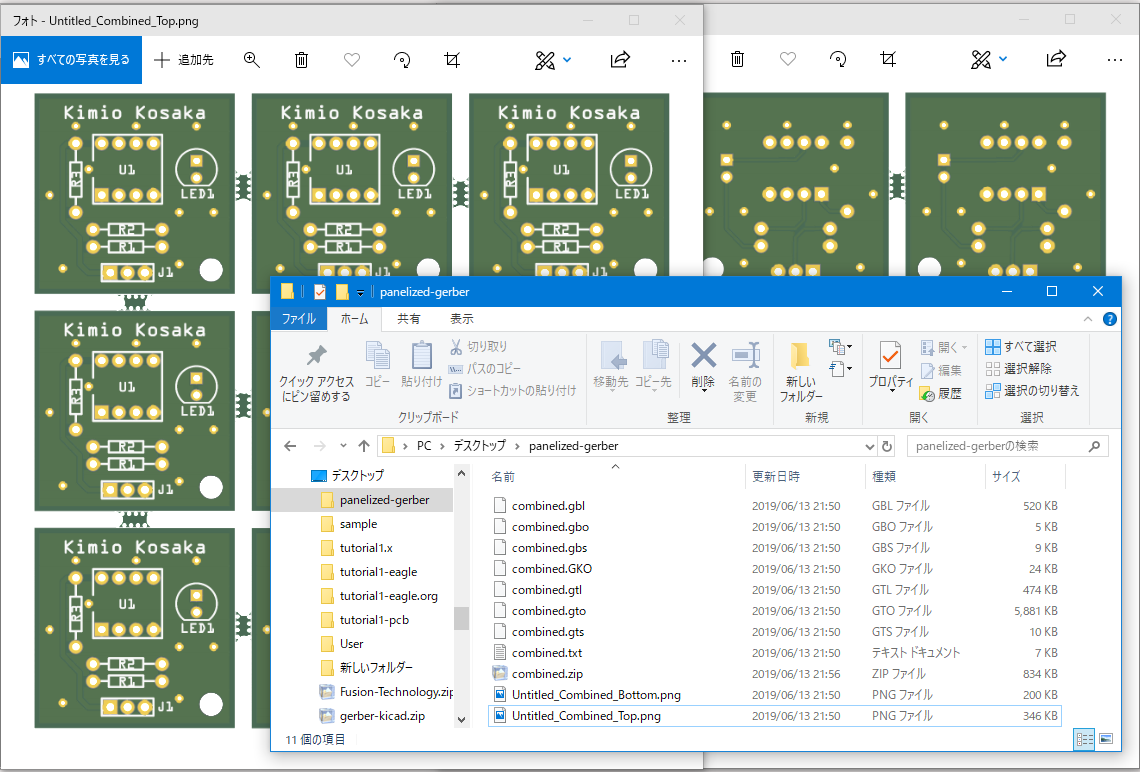Open プロパティ properties button
This screenshot has height=772, width=1140.
point(891,367)
